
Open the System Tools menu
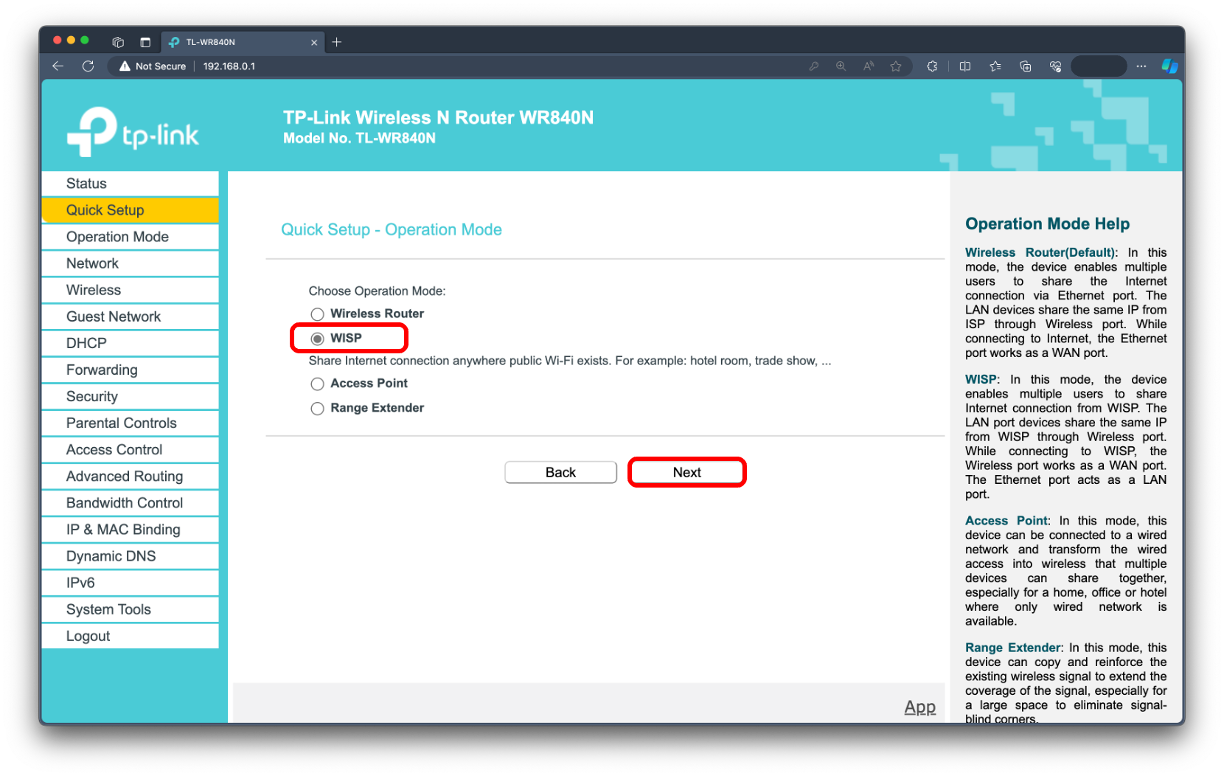[108, 610]
